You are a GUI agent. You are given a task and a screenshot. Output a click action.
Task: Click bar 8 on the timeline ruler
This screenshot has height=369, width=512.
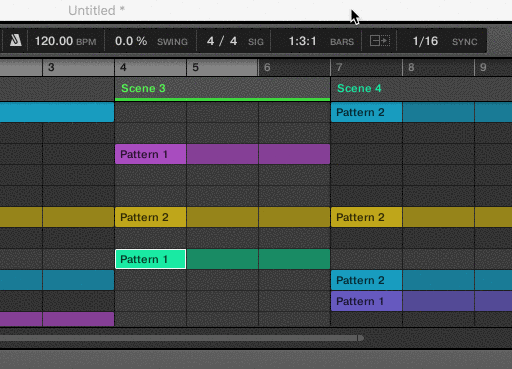tap(438, 68)
